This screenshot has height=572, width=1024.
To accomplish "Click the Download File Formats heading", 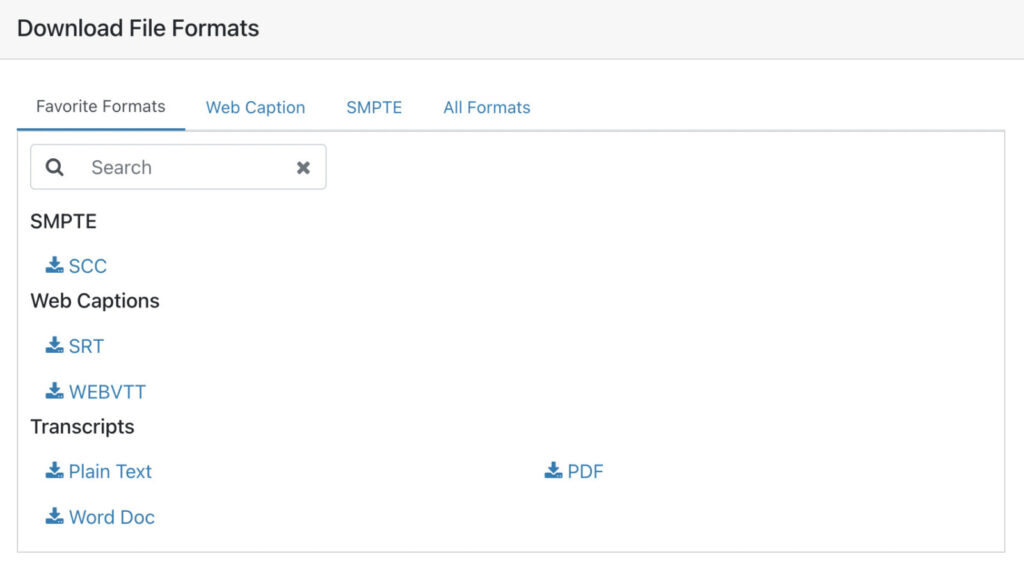I will [x=138, y=28].
